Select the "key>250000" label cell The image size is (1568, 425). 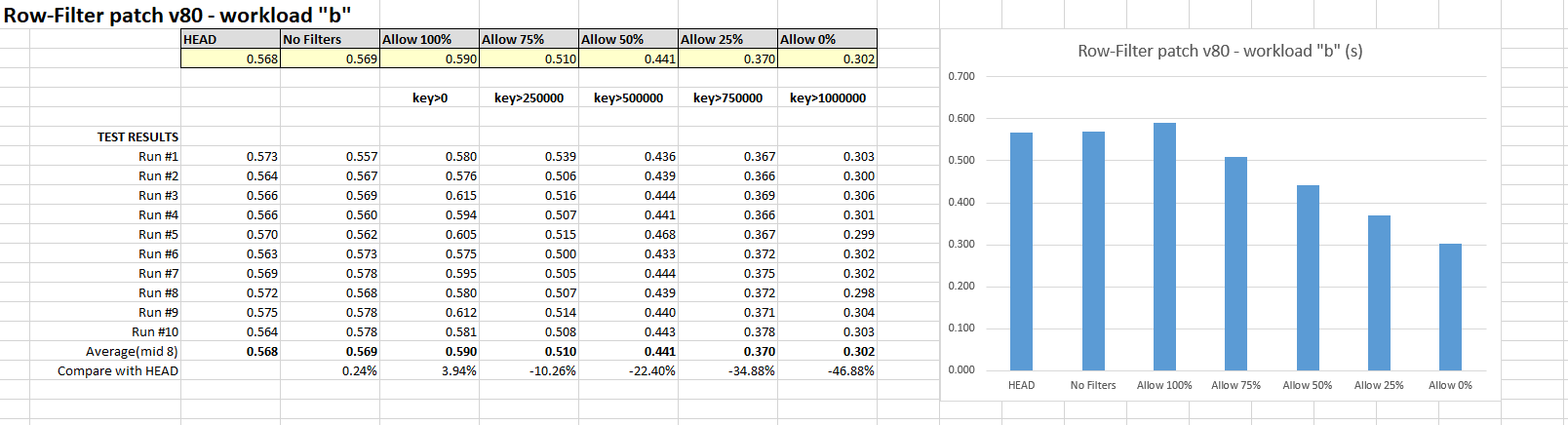pos(529,97)
